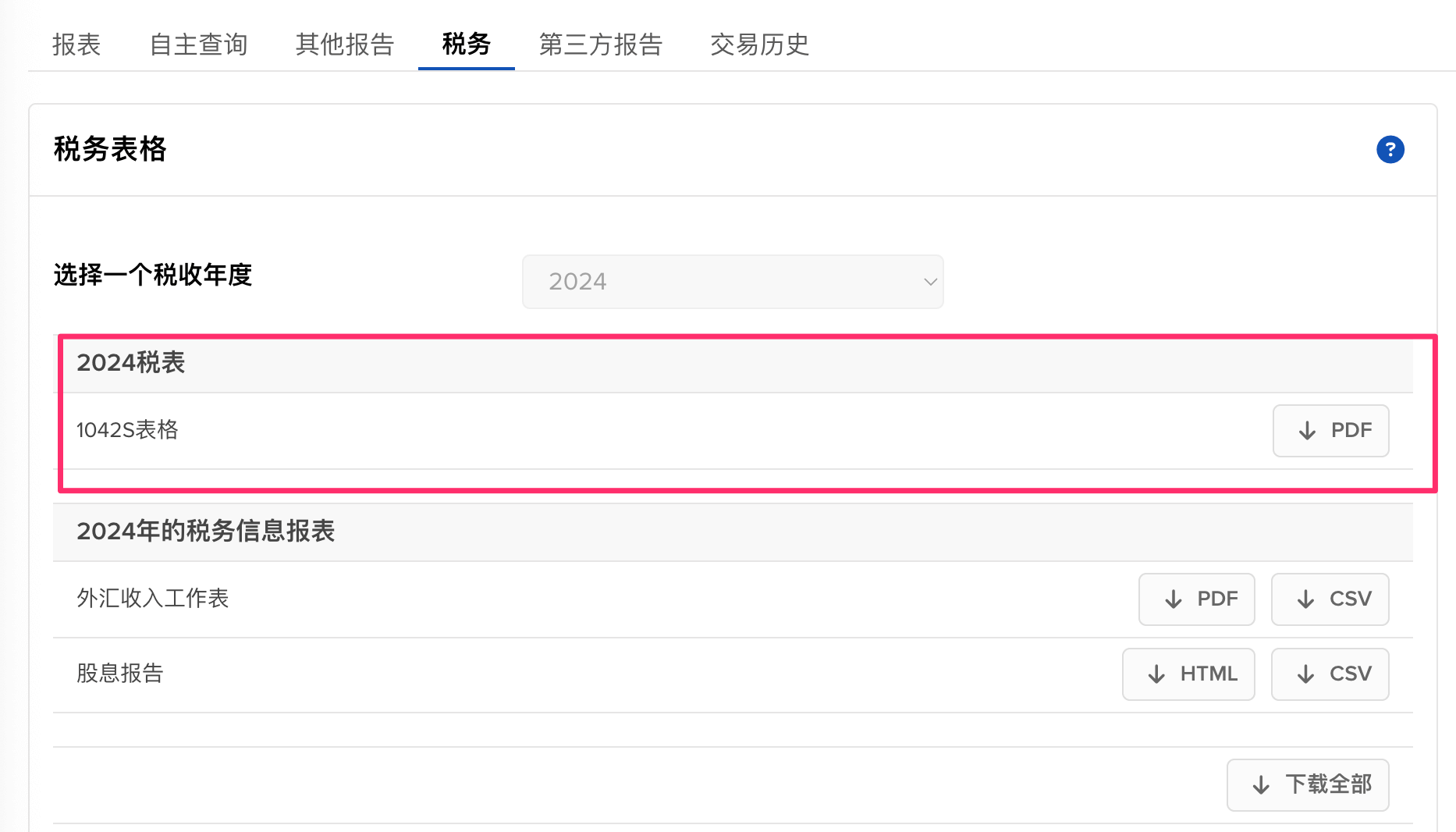Click the 税务表格 panel title
1456x832 pixels.
tap(110, 149)
